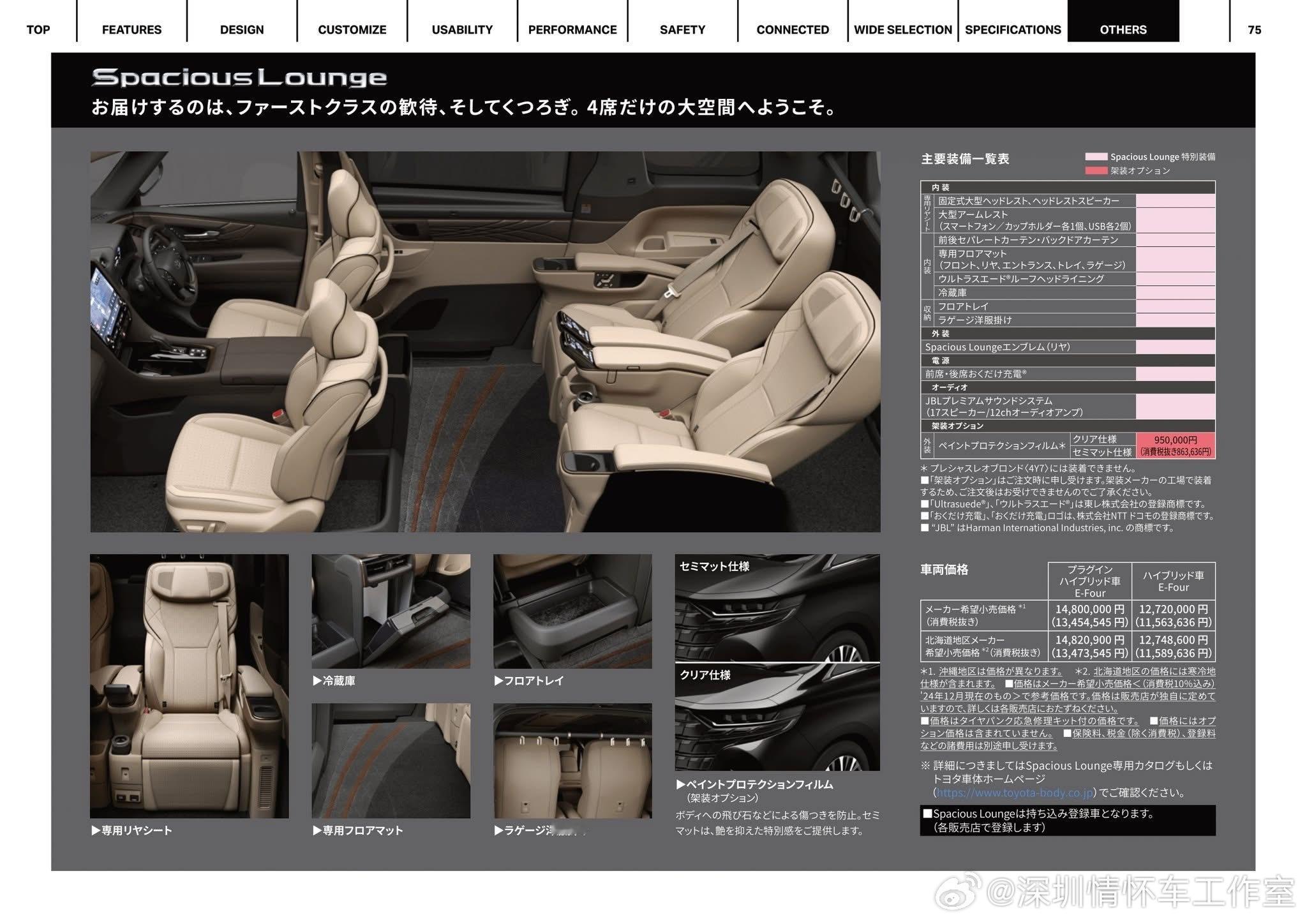Click the red 架装オプション legend swatch
1307x924 pixels.
1096,170
